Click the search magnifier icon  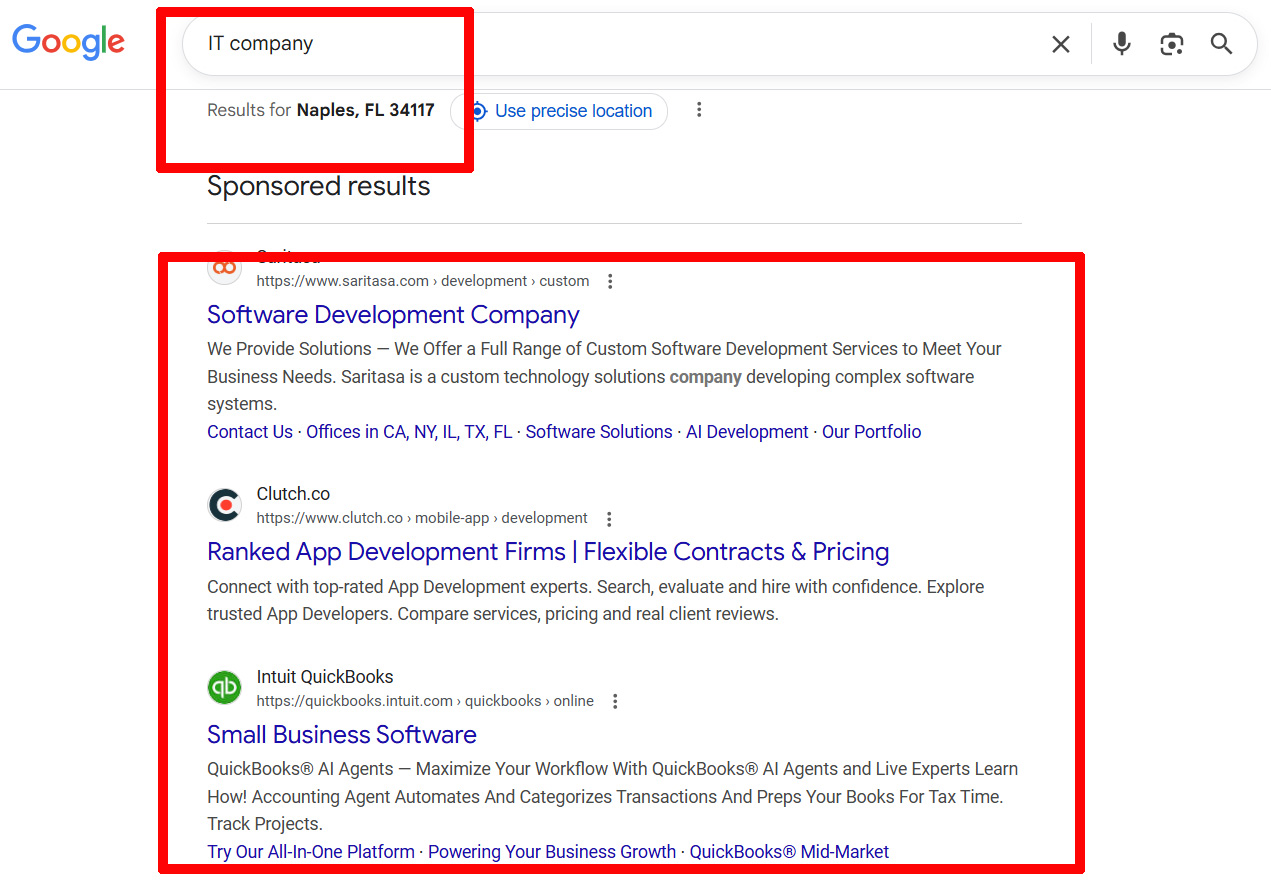pyautogui.click(x=1221, y=44)
